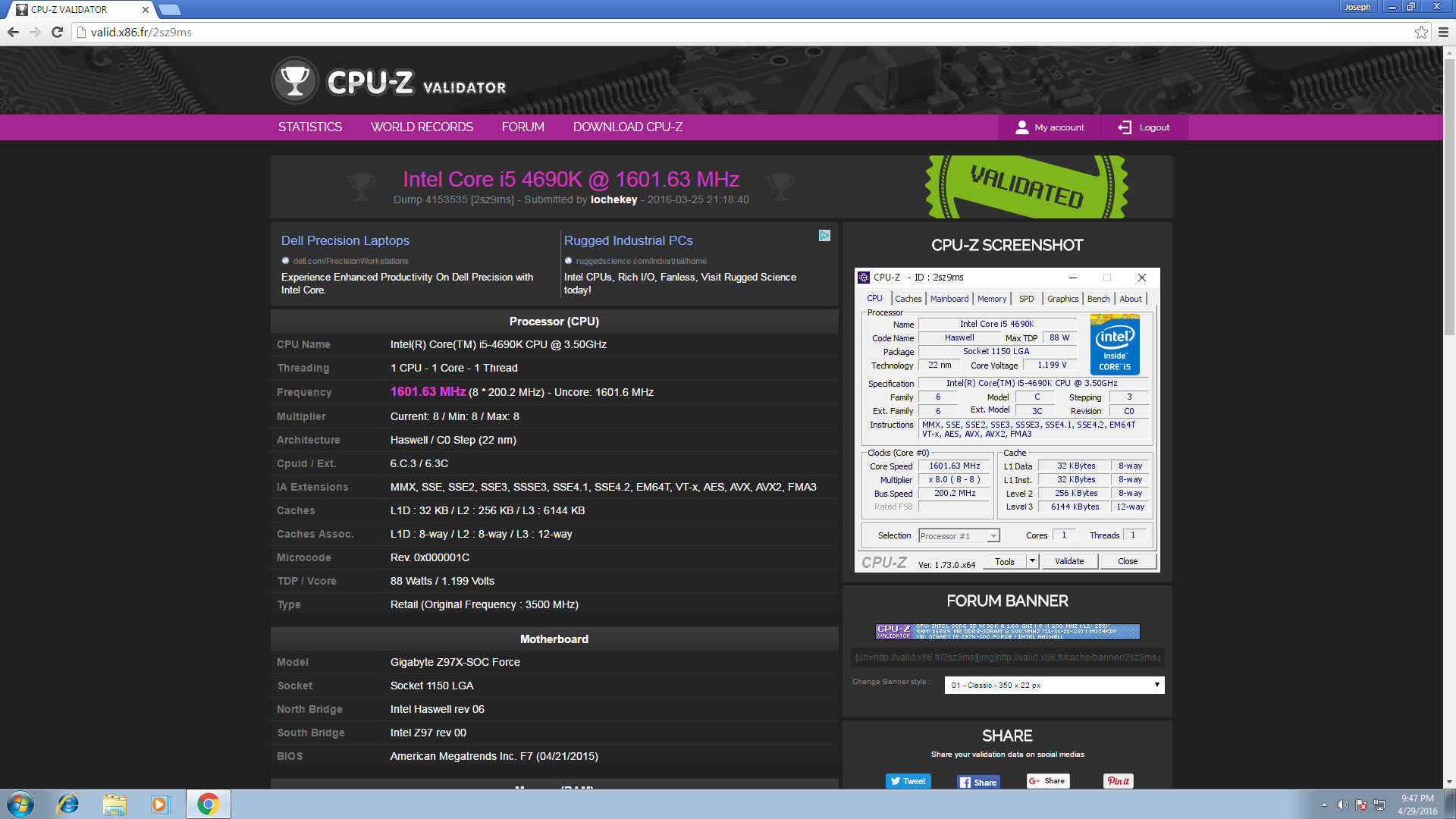Click the 1601.63 MHz frequency value

pos(428,391)
